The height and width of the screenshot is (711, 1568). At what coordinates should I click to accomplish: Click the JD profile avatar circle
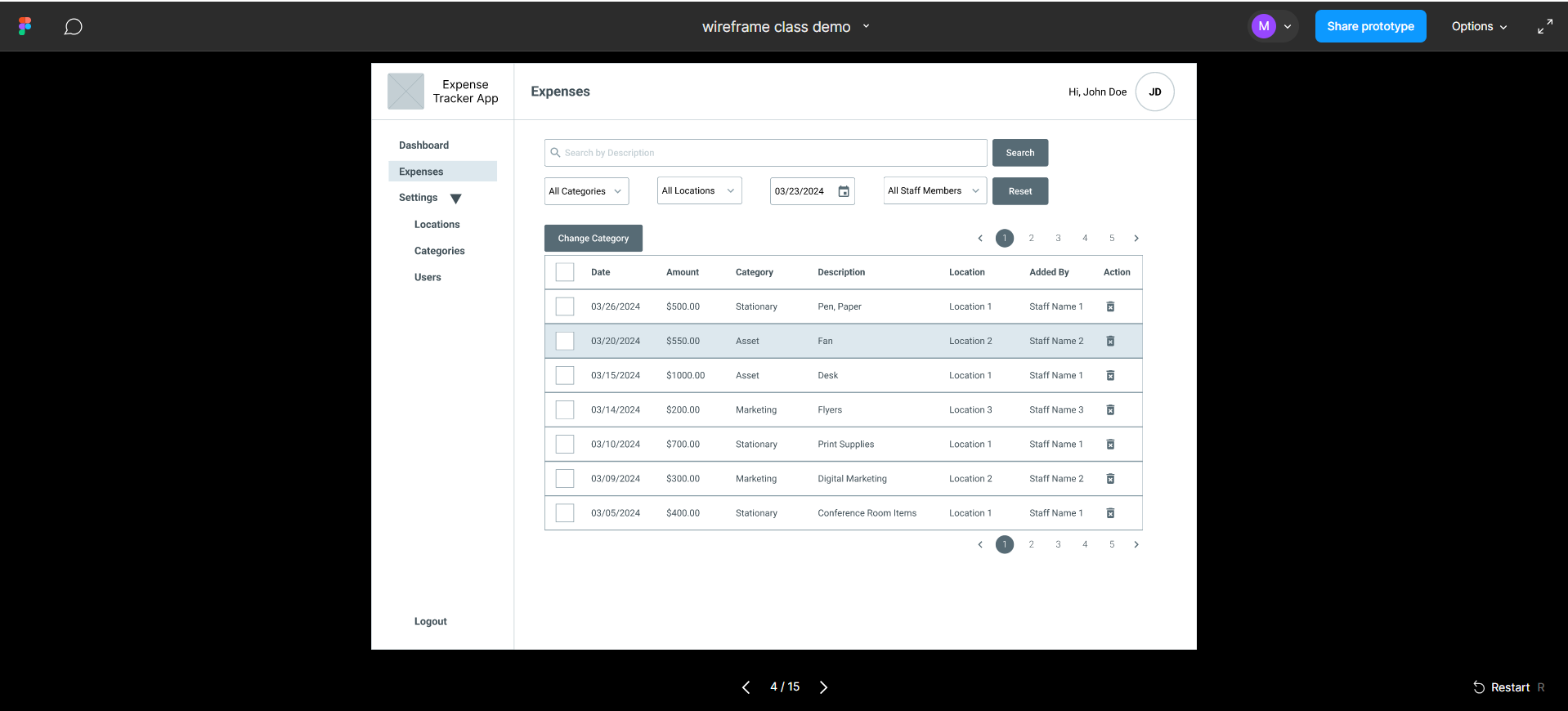1155,92
